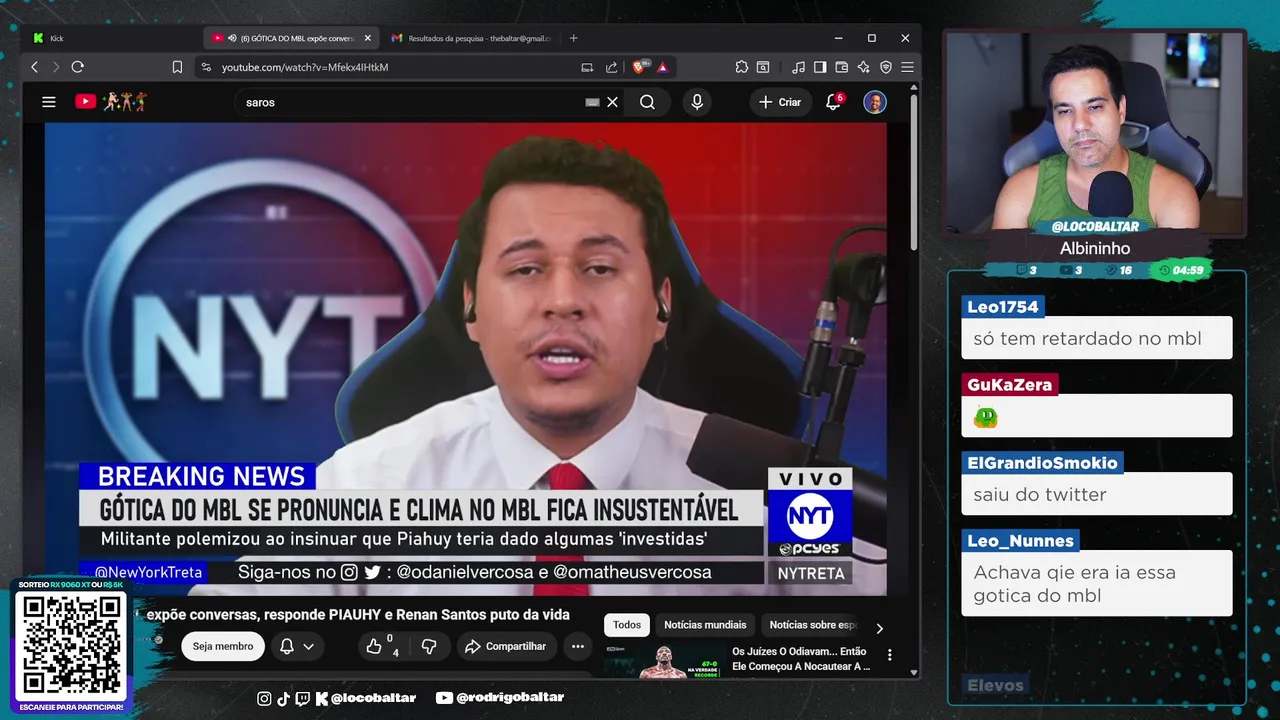Open channel notification bell dropdown
Viewport: 1280px width, 720px height.
pos(296,646)
